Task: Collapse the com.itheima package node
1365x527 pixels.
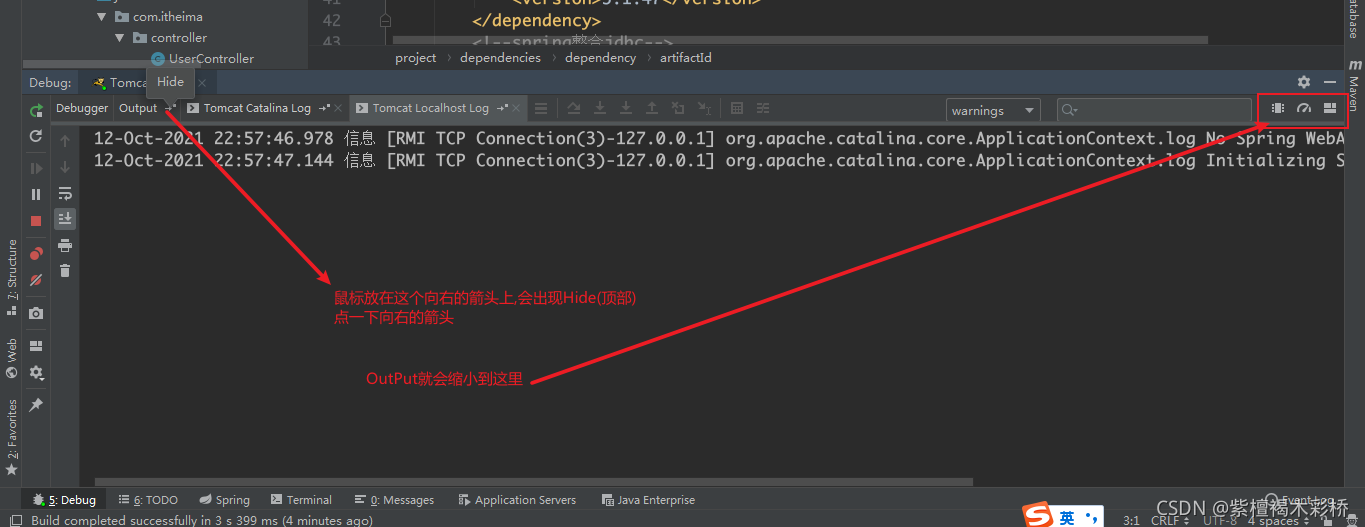Action: tap(102, 17)
